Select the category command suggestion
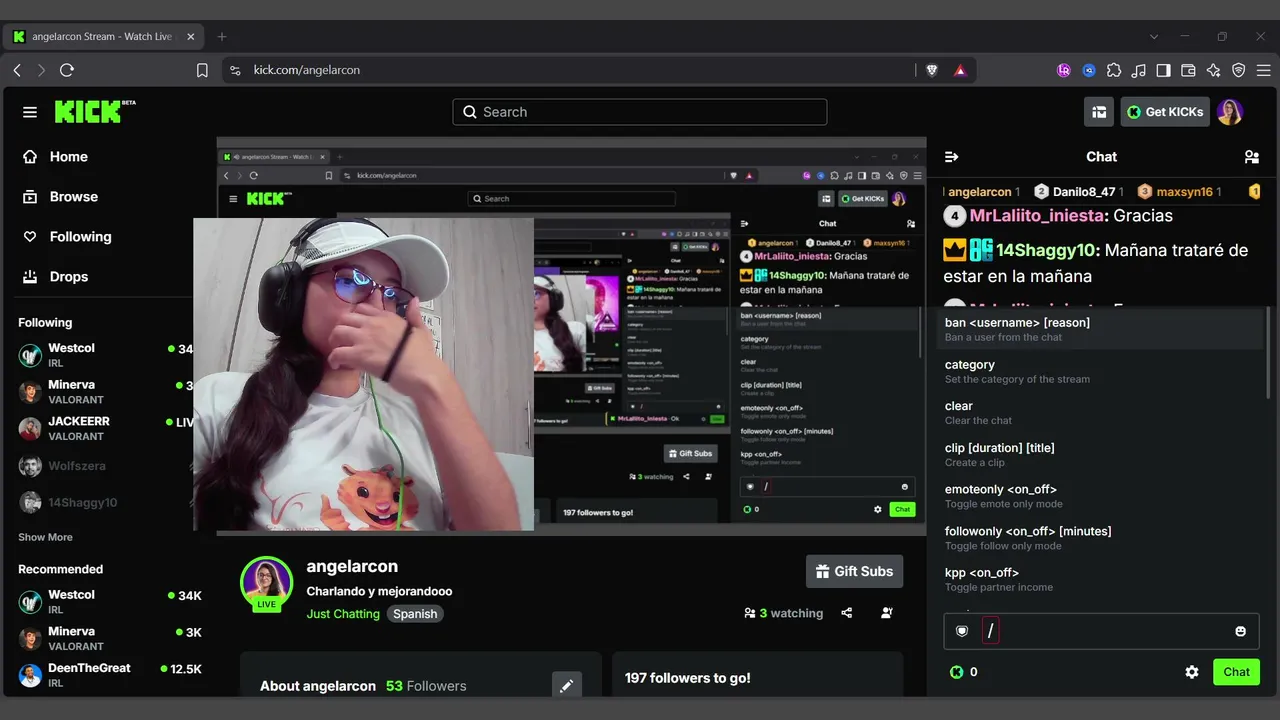1280x720 pixels. coord(1102,371)
